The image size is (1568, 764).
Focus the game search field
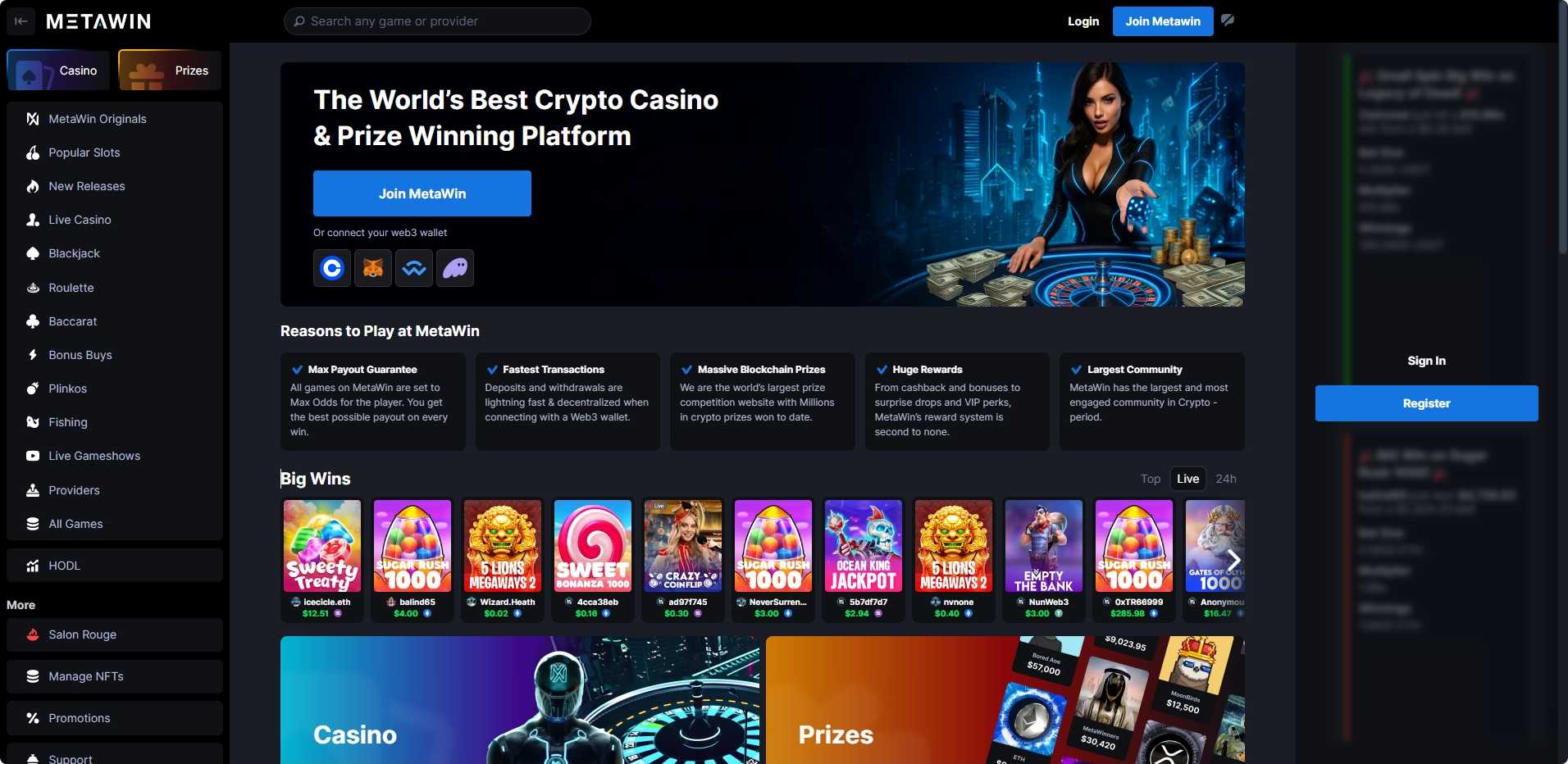click(437, 21)
